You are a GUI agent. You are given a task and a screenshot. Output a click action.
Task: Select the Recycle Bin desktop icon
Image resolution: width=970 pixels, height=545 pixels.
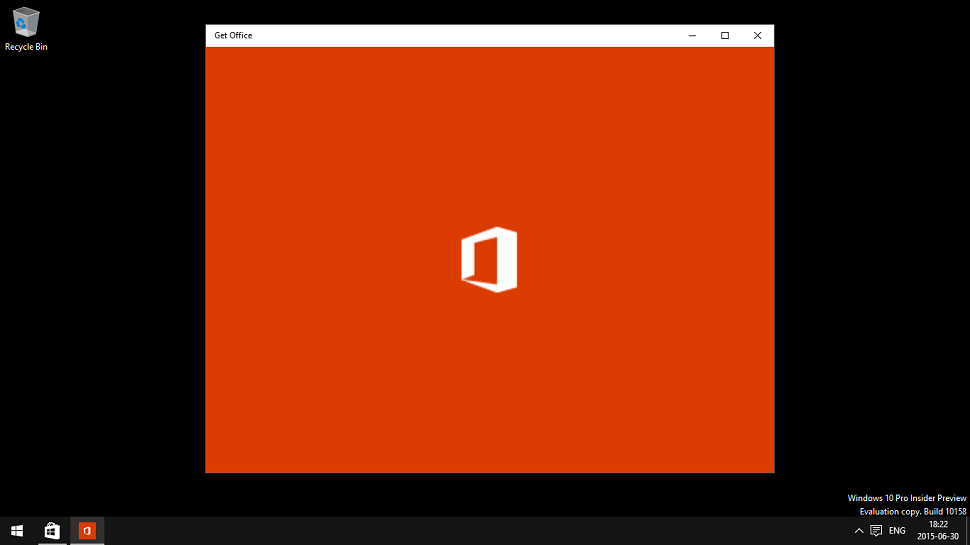coord(26,22)
